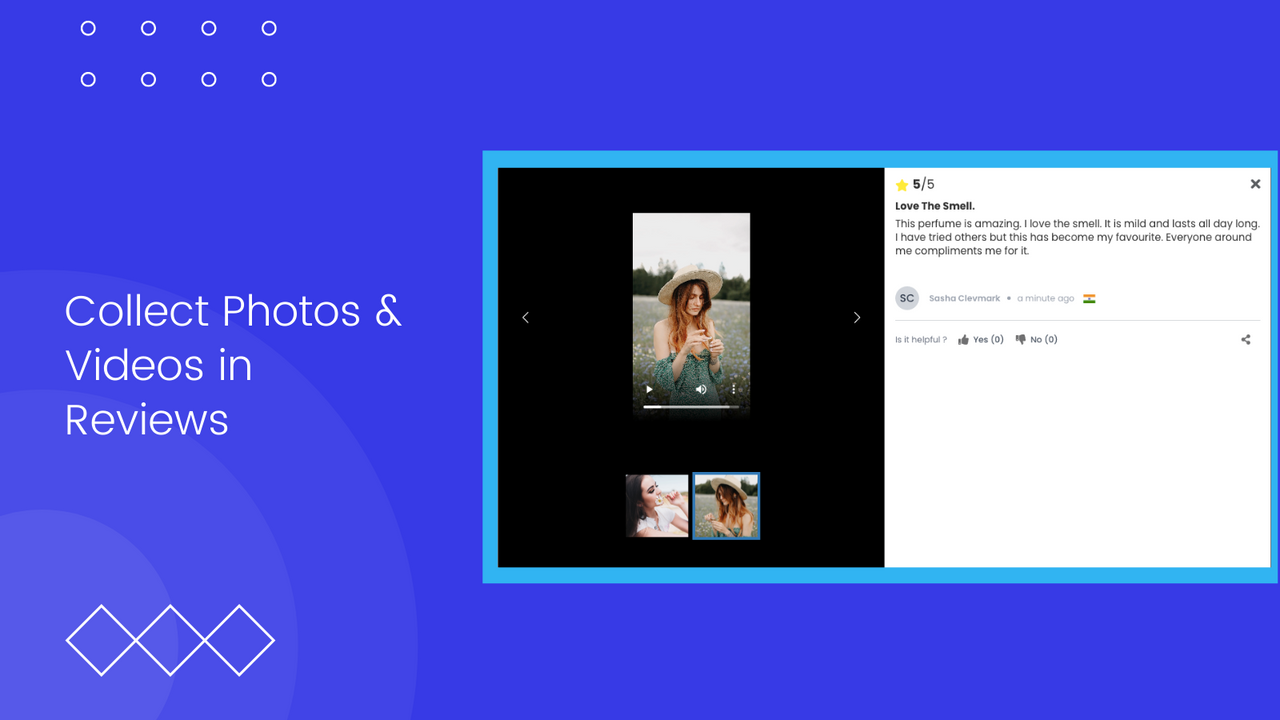Seek within the video progress bar
1280x720 pixels.
[691, 407]
